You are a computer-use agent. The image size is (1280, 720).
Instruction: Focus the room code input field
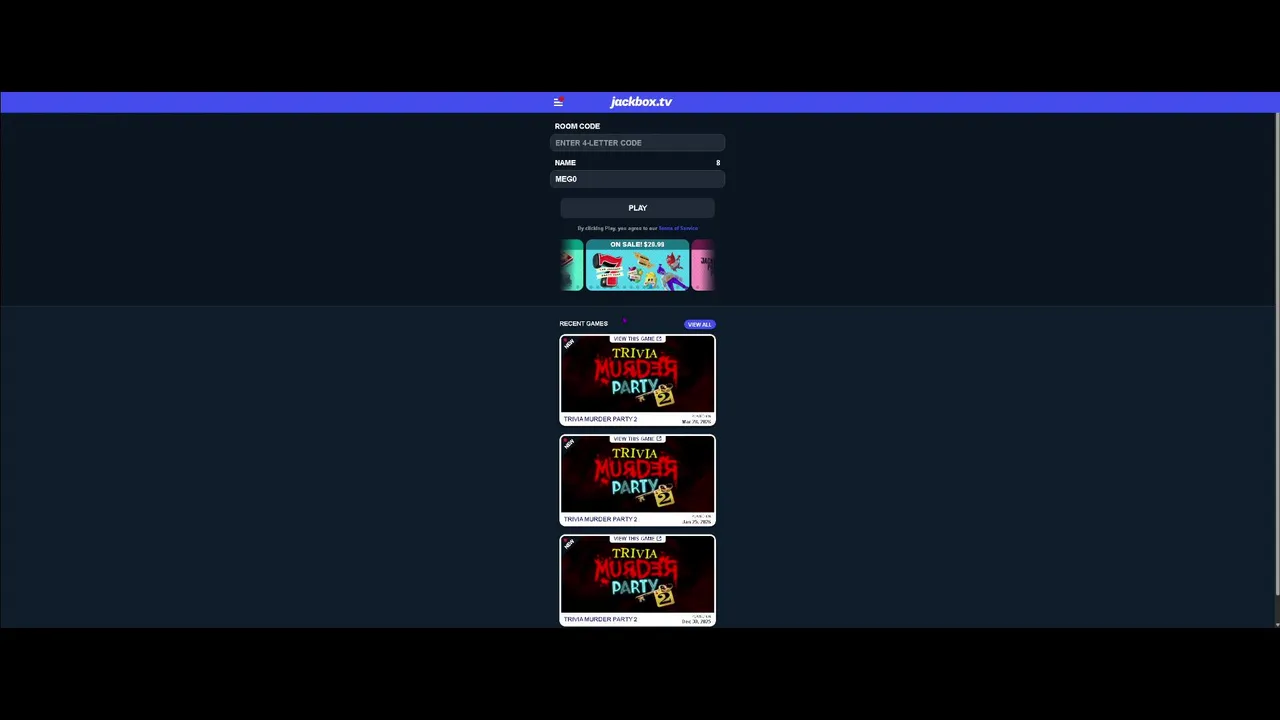point(638,143)
